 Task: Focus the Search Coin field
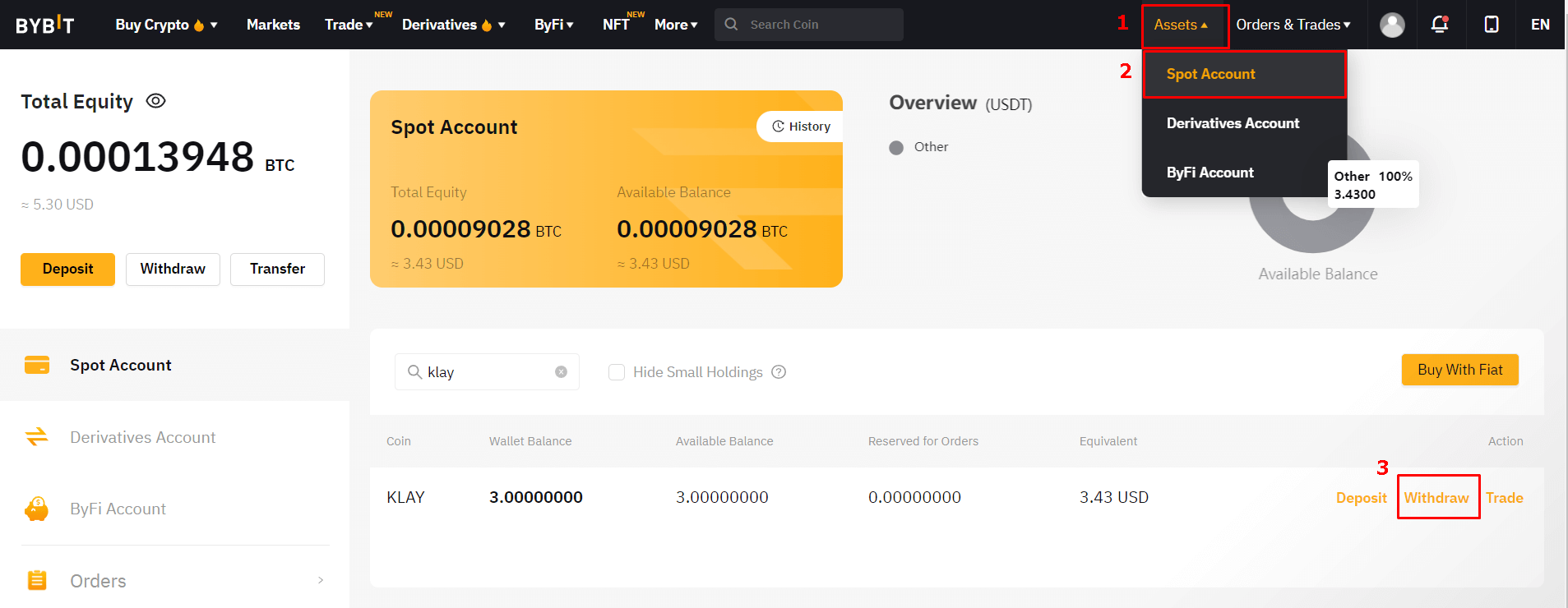pos(809,25)
